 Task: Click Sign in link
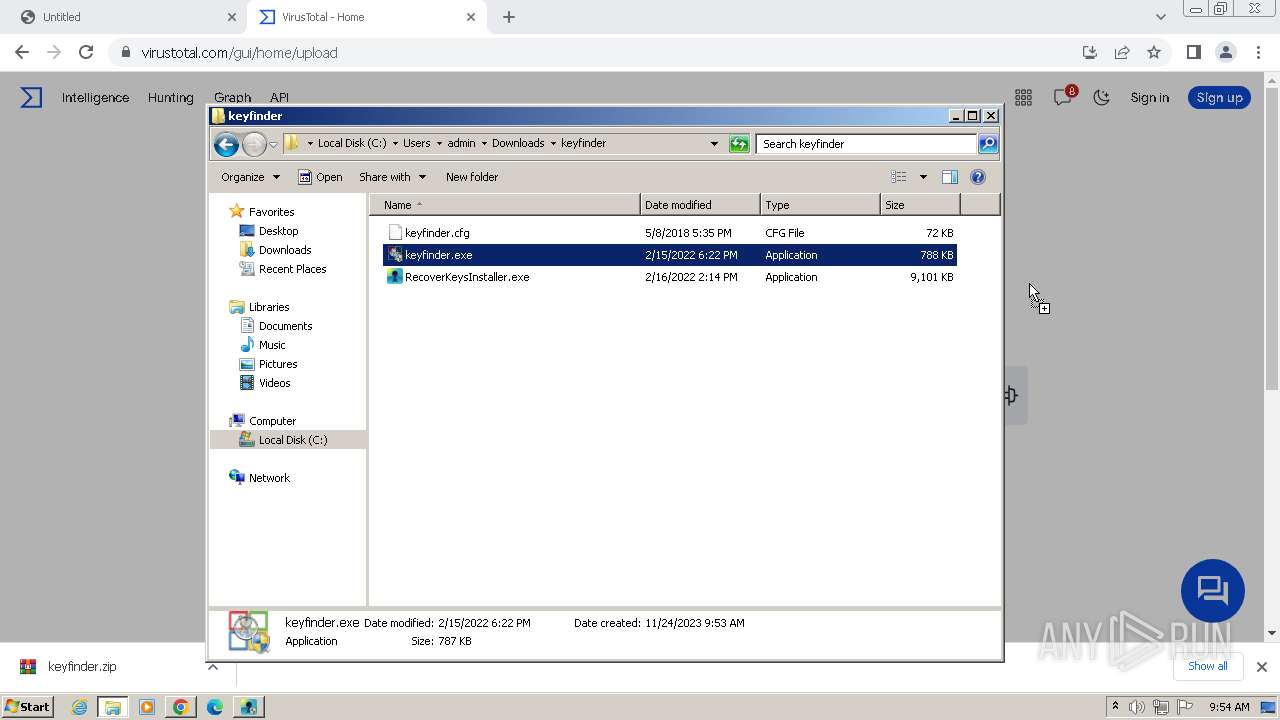tap(1150, 98)
